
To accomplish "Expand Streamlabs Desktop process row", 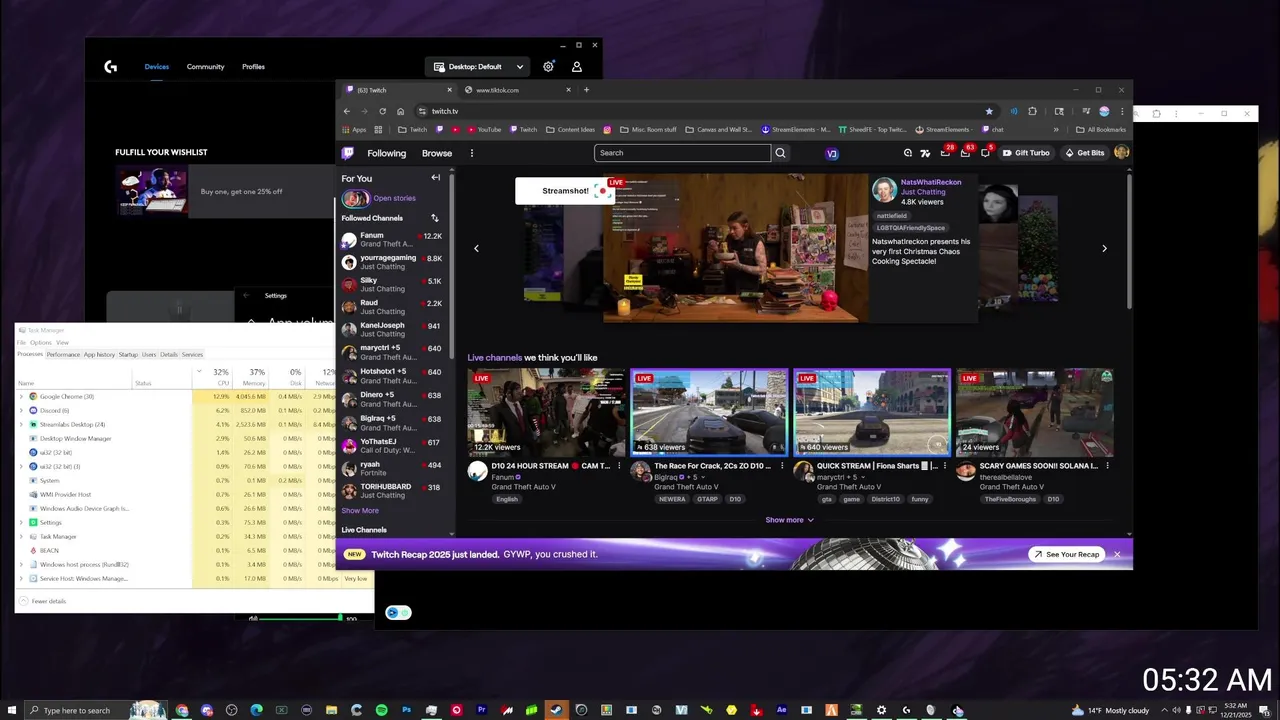I will 21,425.
